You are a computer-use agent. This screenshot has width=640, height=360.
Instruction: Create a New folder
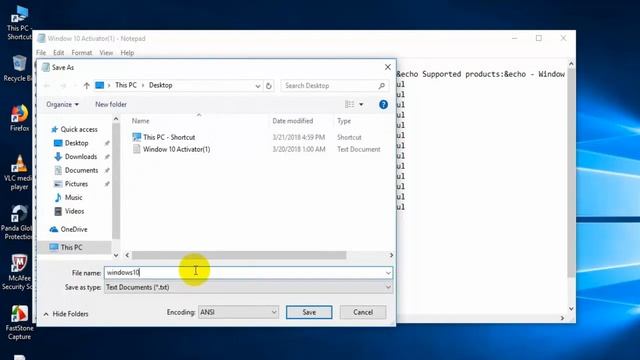pos(111,104)
